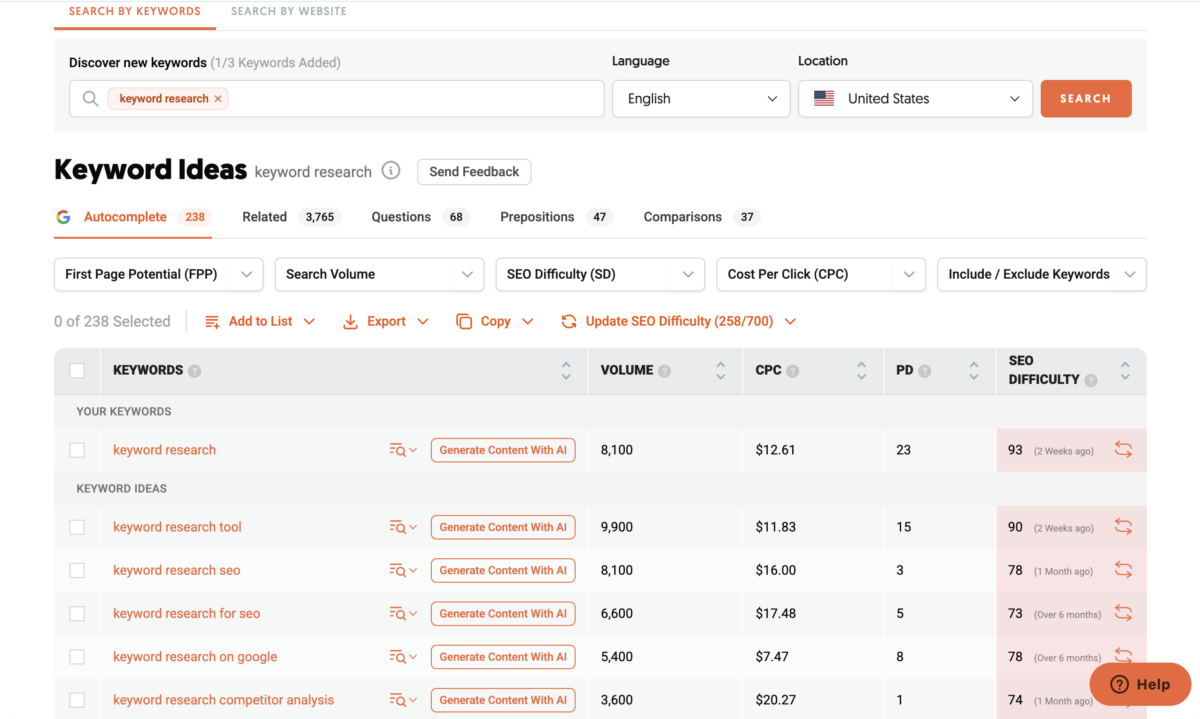
Task: Switch to the Search by Website tab
Action: pos(288,11)
